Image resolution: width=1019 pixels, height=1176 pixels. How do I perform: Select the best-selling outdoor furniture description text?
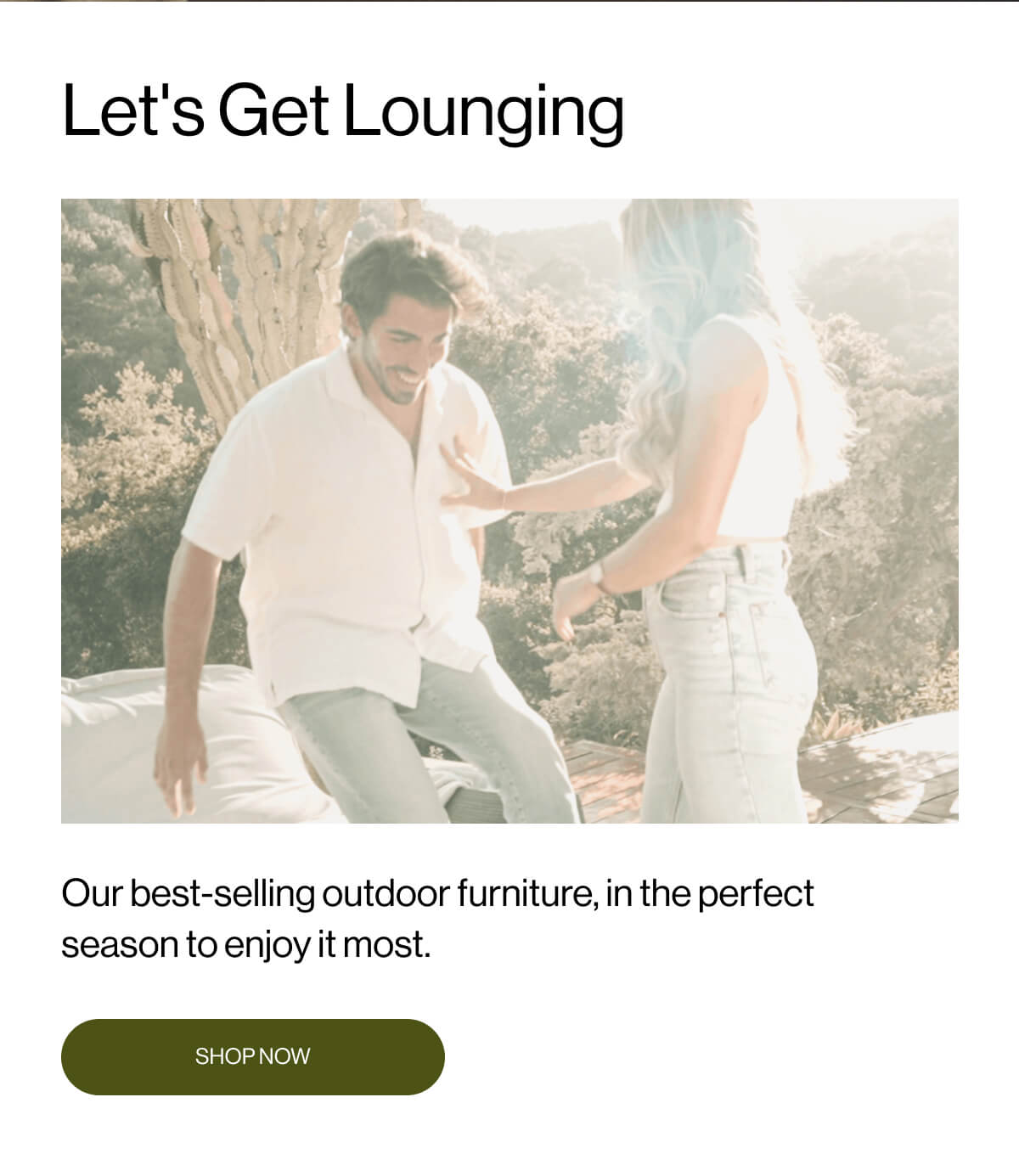437,919
